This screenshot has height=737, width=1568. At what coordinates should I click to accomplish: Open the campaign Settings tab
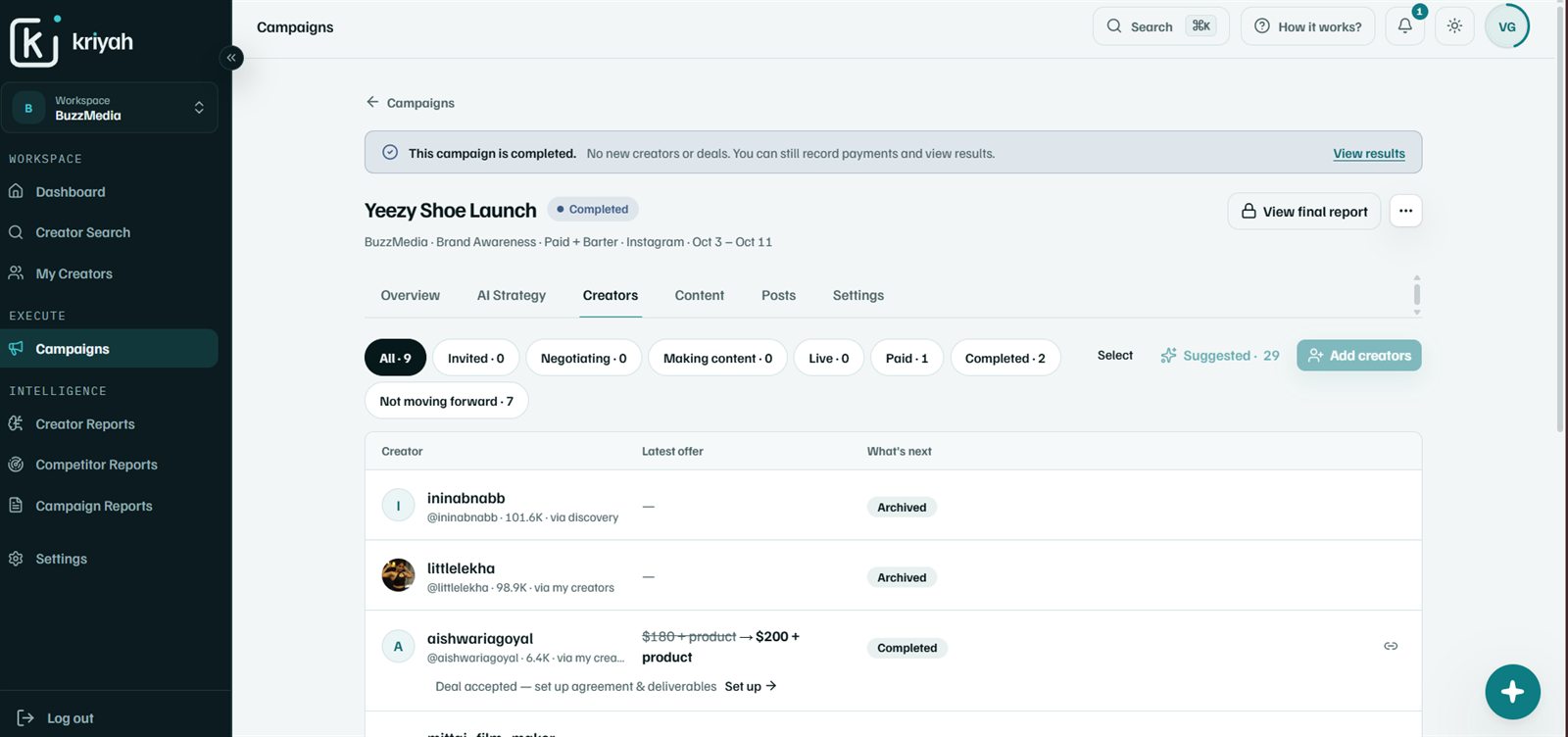pyautogui.click(x=858, y=295)
